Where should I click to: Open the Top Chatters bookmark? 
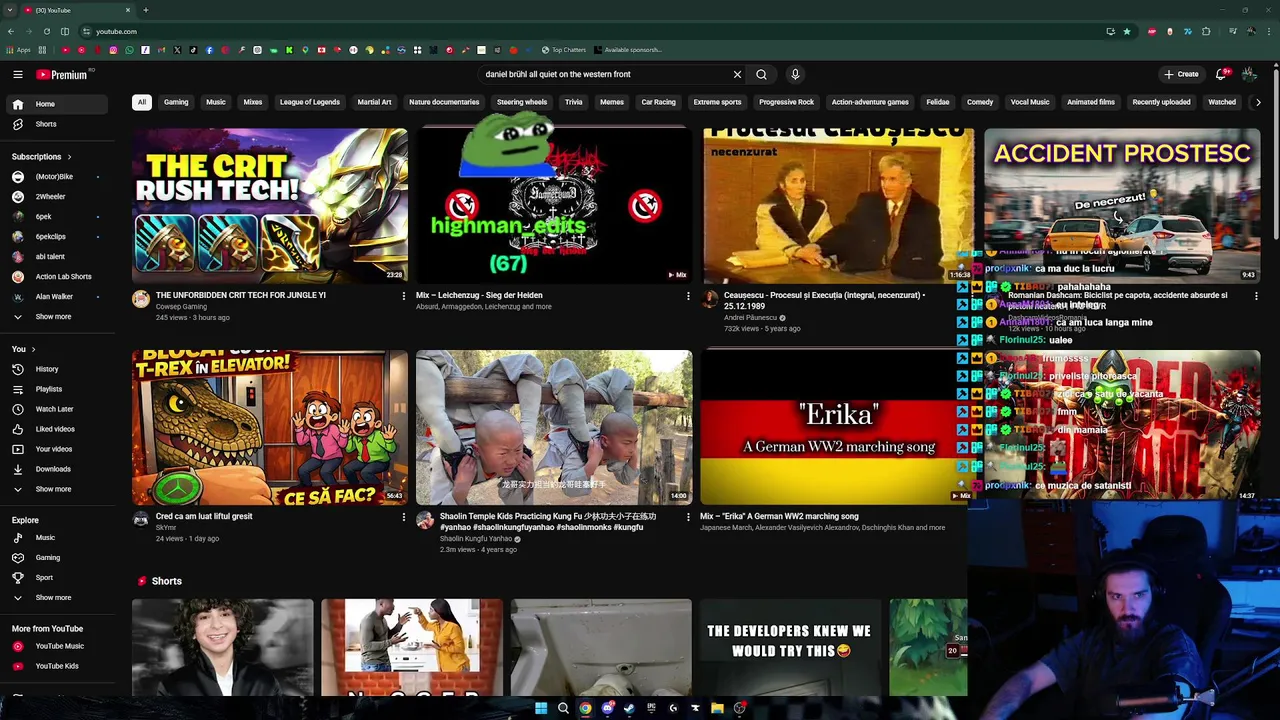pos(564,50)
